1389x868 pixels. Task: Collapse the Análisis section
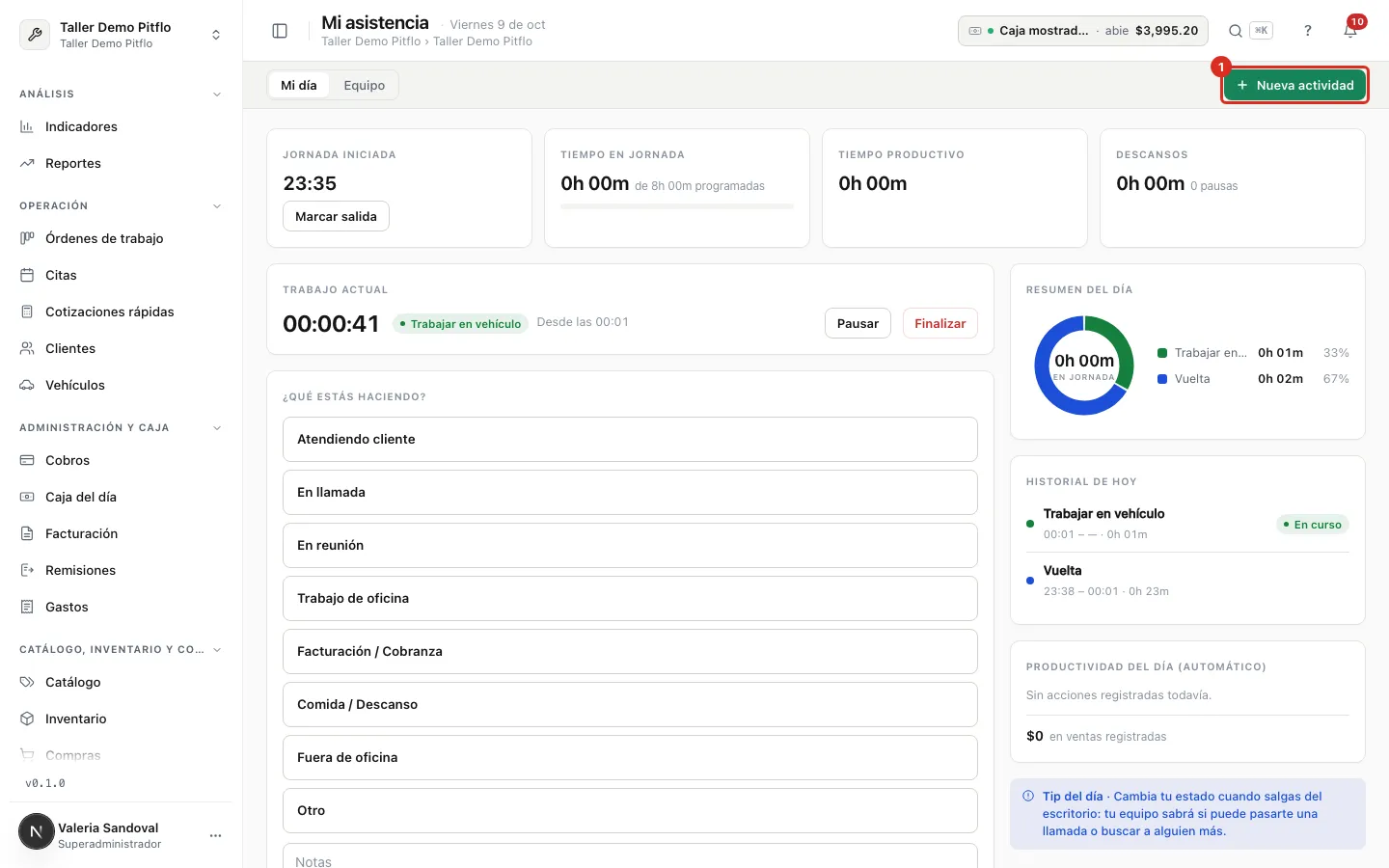pyautogui.click(x=217, y=95)
